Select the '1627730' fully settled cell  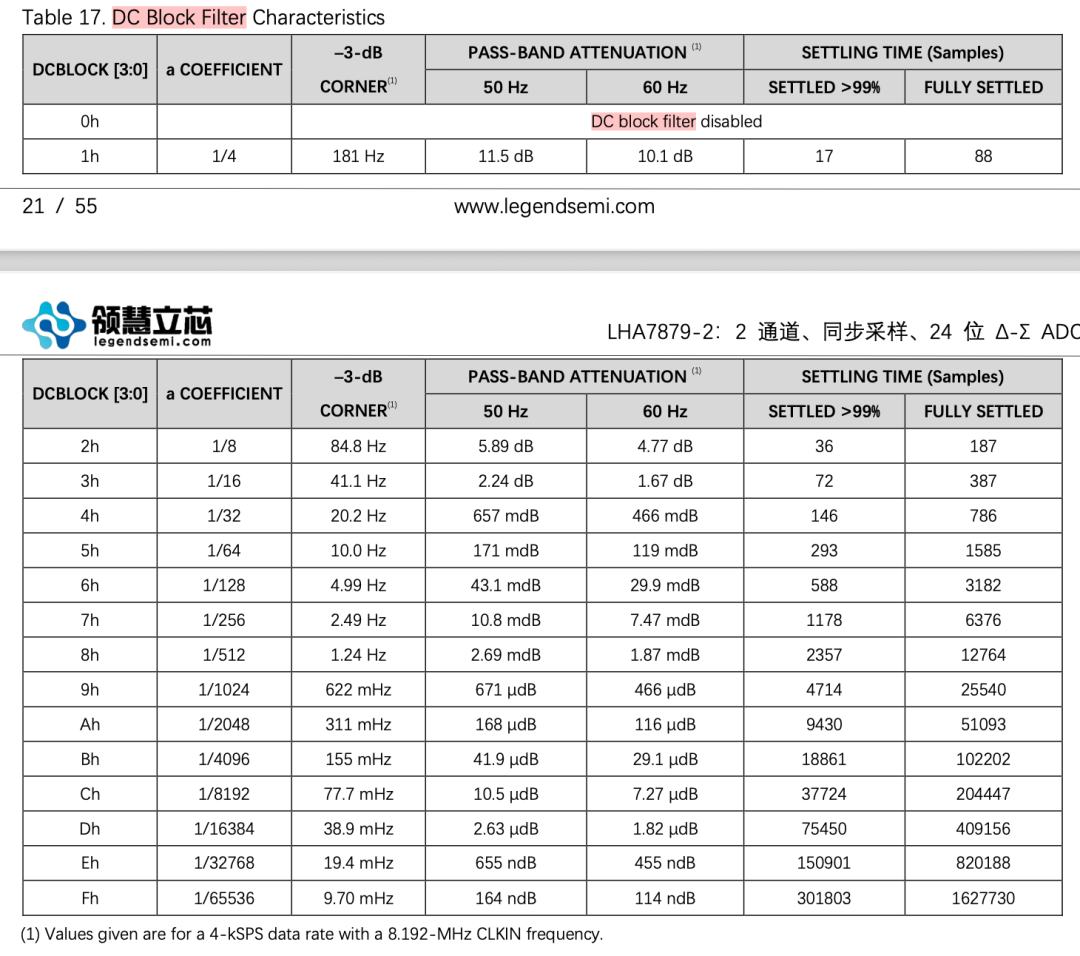pyautogui.click(x=983, y=898)
